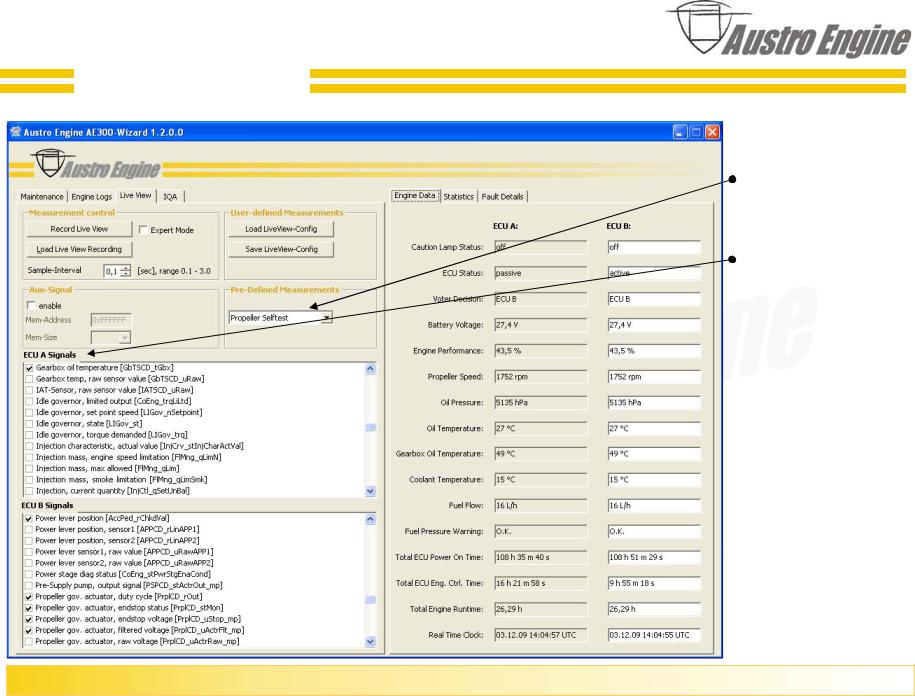
Task: Click Save LiveView-Config button
Action: pyautogui.click(x=281, y=249)
